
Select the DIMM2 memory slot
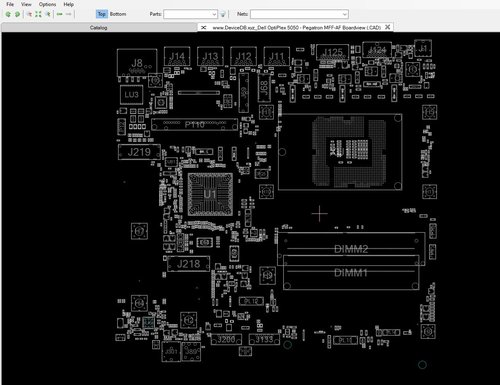(351, 249)
